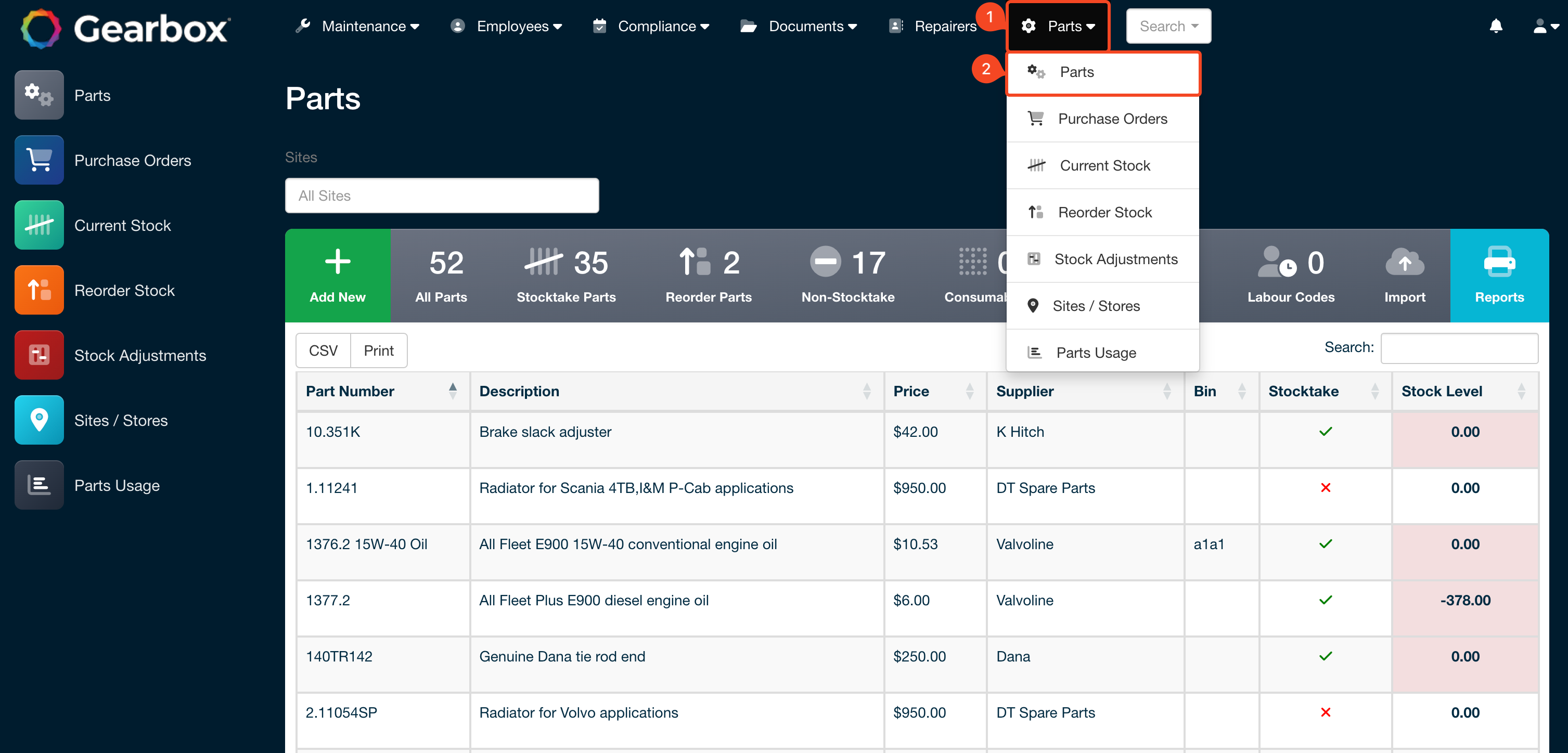Click the Add New button
This screenshot has height=753, width=1568.
point(337,275)
